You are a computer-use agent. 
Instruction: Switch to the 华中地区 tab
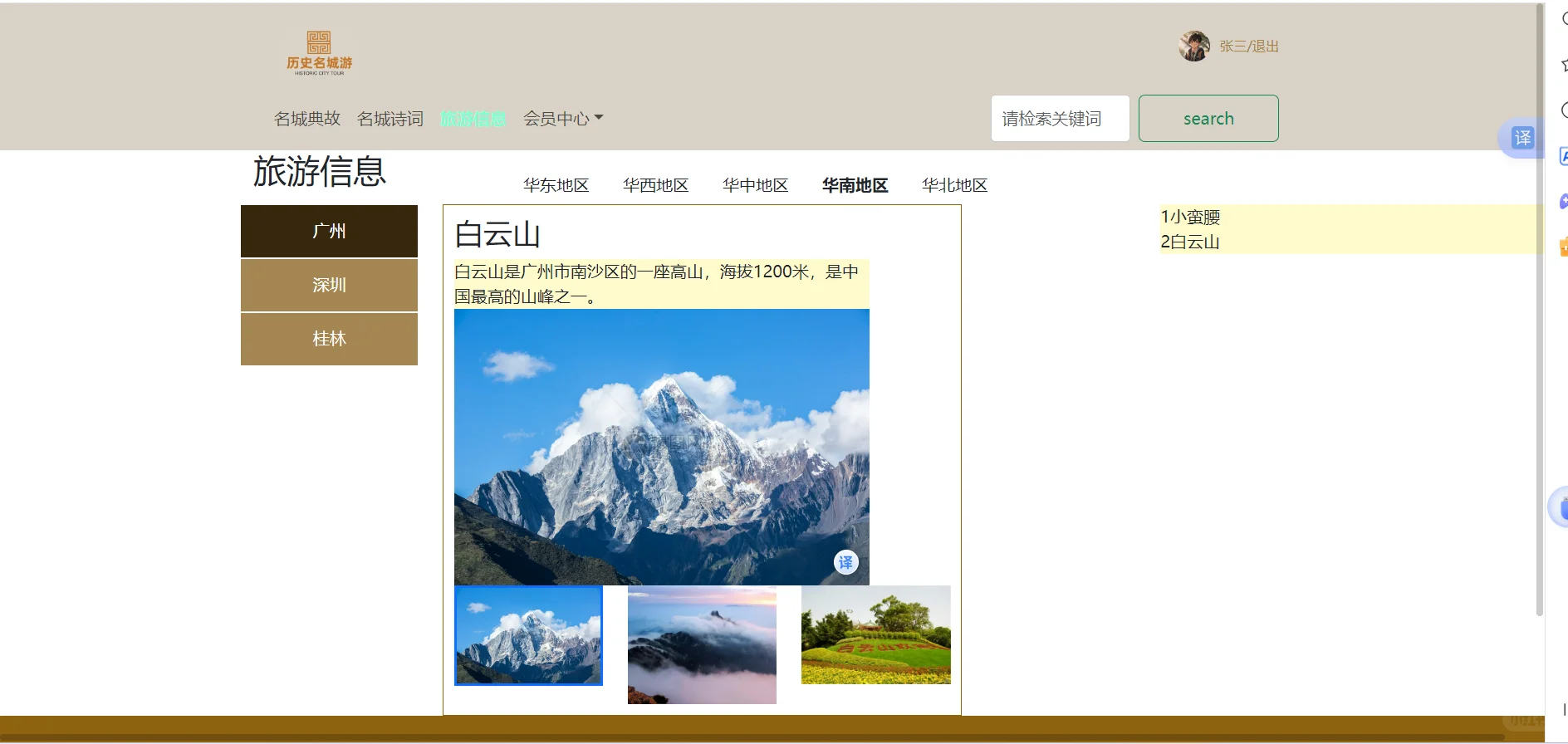(x=756, y=185)
